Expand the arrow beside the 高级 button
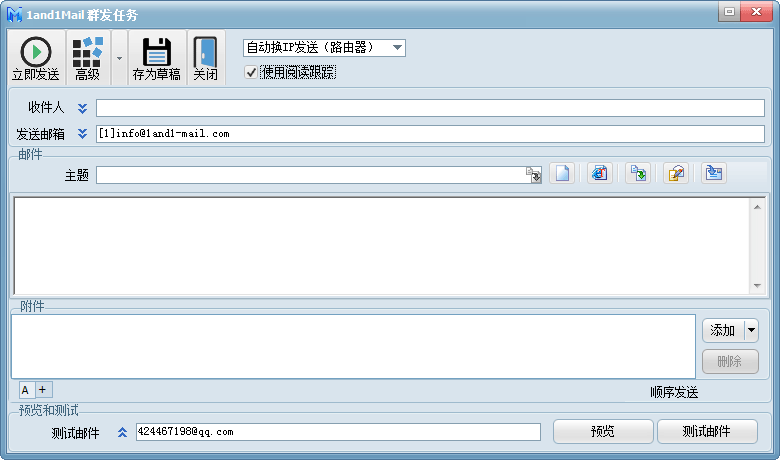Screen dimensions: 780x460 (x=119, y=58)
